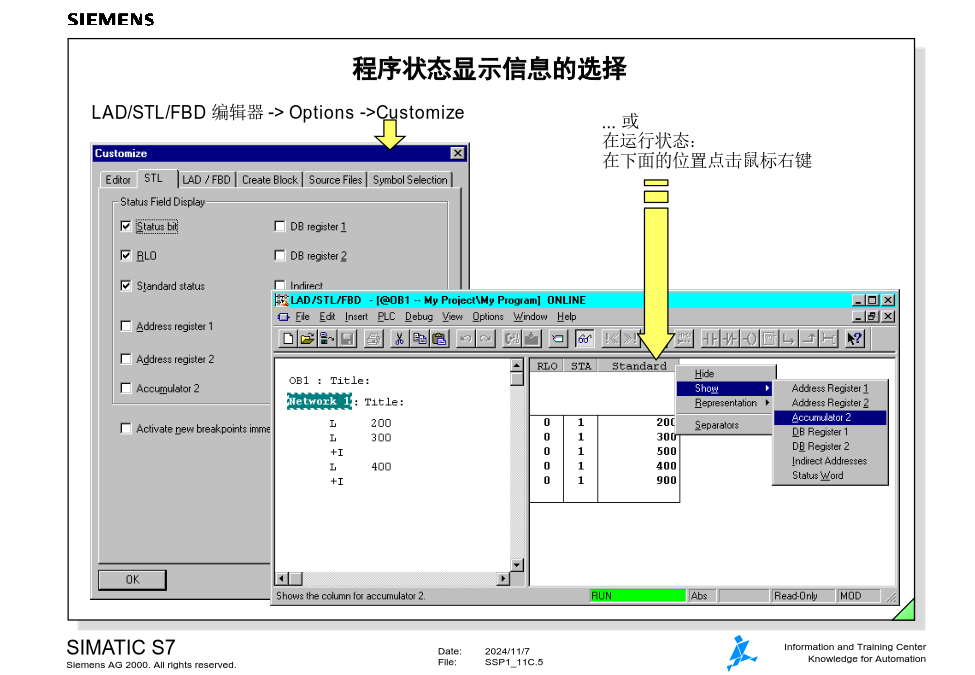Click the LAD/STL/FBD application title icon
Viewport: 975px width, 675px height.
282,300
